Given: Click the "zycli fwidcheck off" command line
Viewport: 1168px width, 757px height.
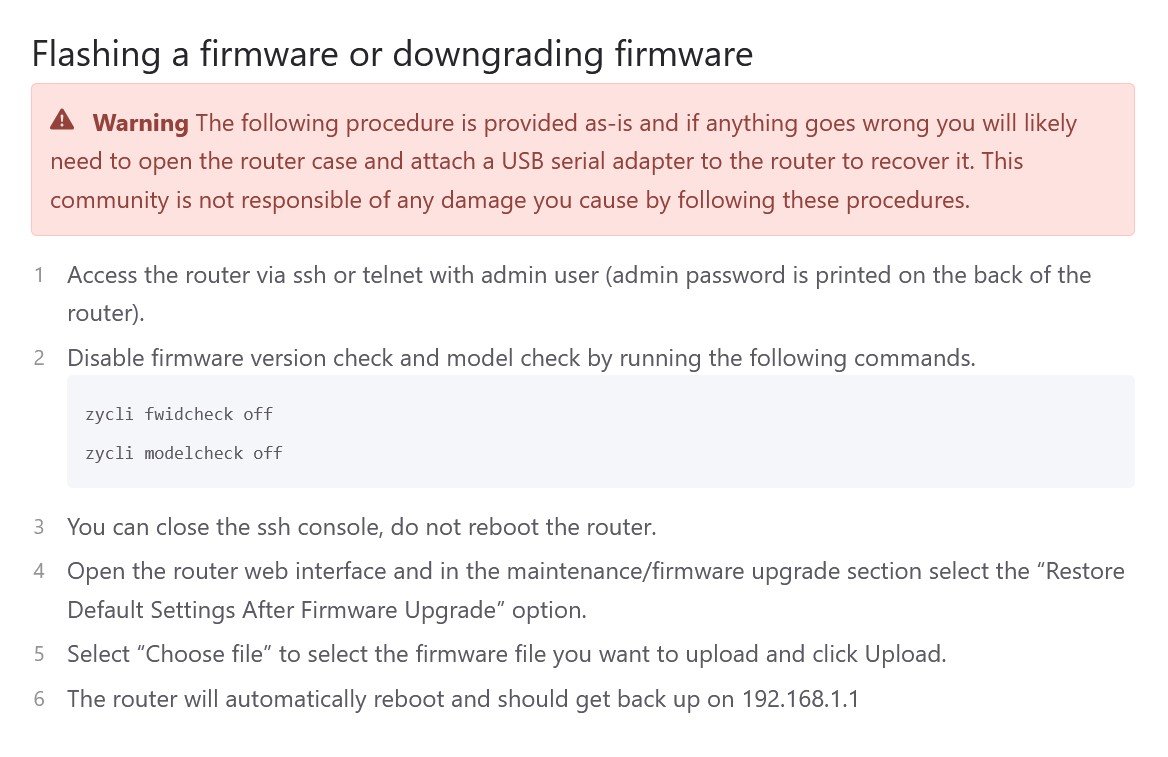Looking at the screenshot, I should coord(179,414).
